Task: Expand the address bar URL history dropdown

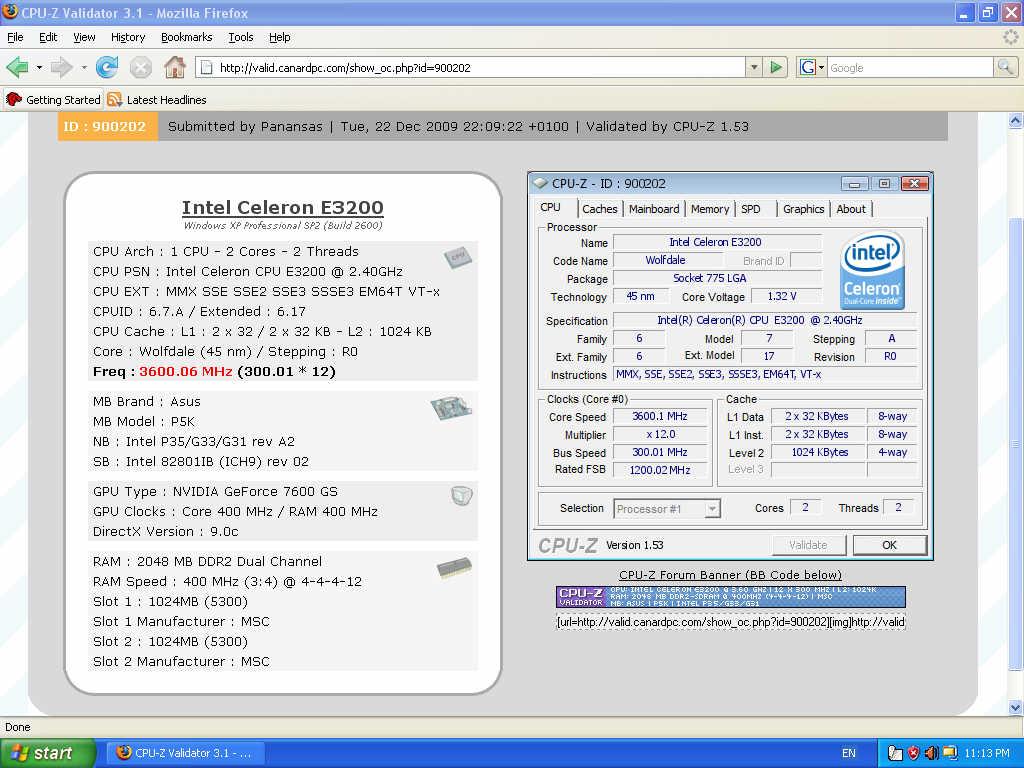Action: [754, 67]
